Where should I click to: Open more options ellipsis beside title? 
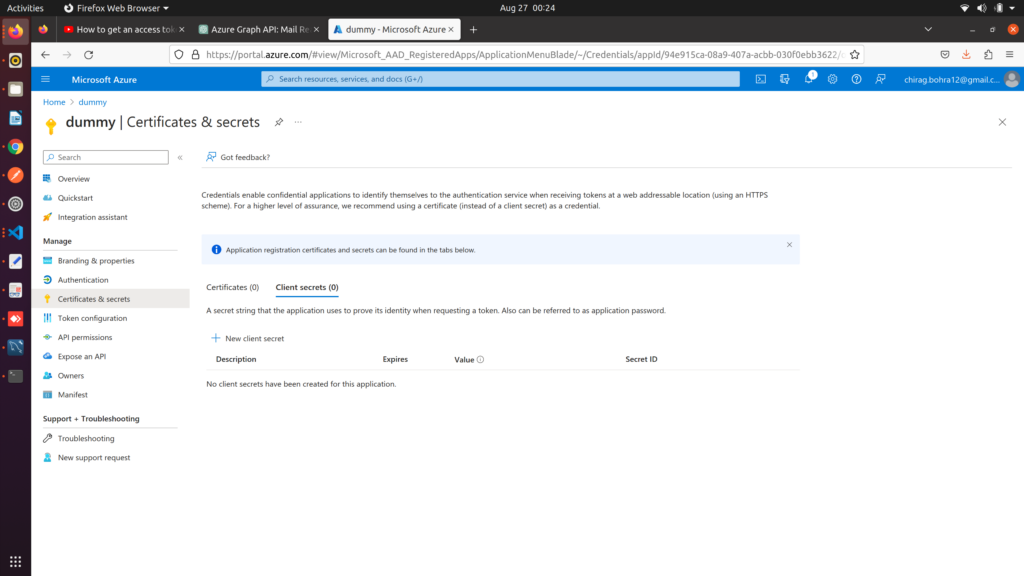tap(298, 122)
